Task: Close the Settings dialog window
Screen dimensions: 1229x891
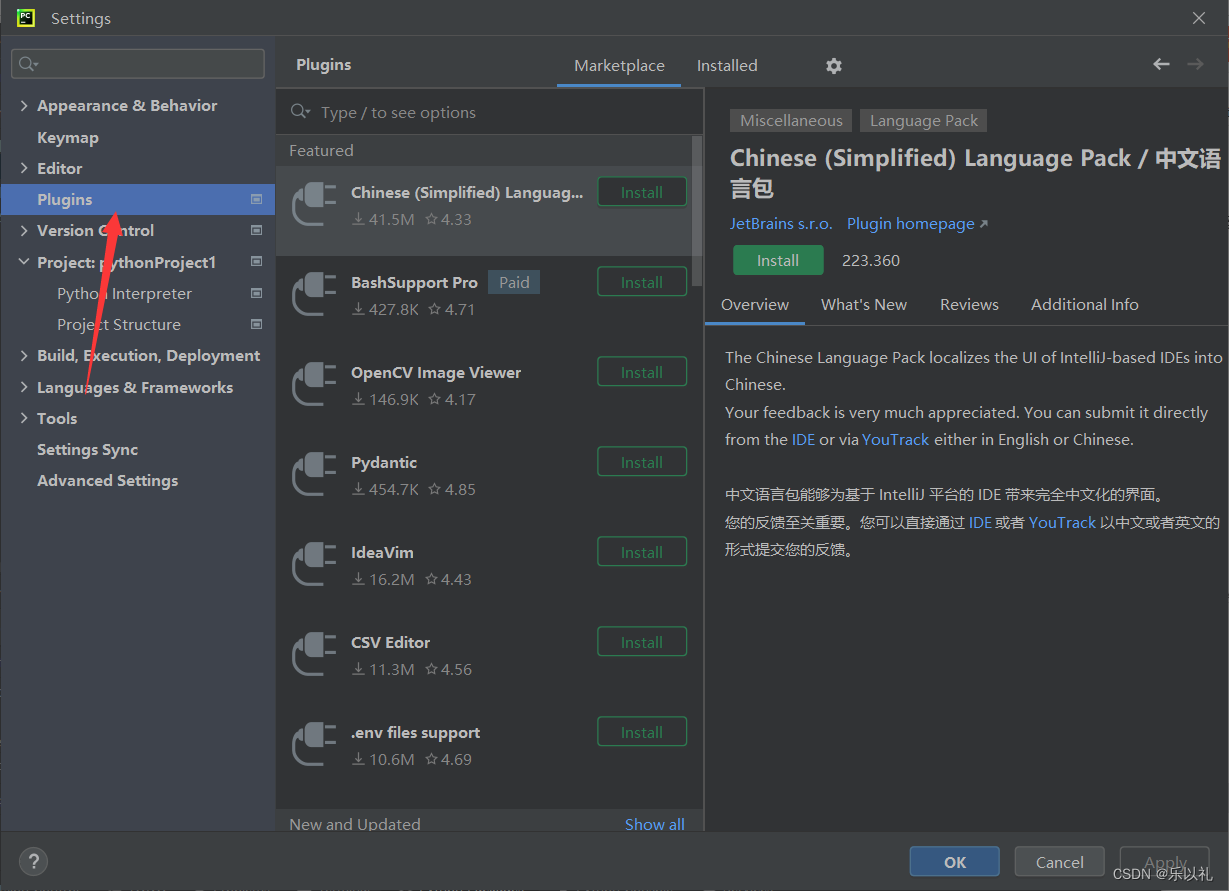Action: click(1199, 18)
